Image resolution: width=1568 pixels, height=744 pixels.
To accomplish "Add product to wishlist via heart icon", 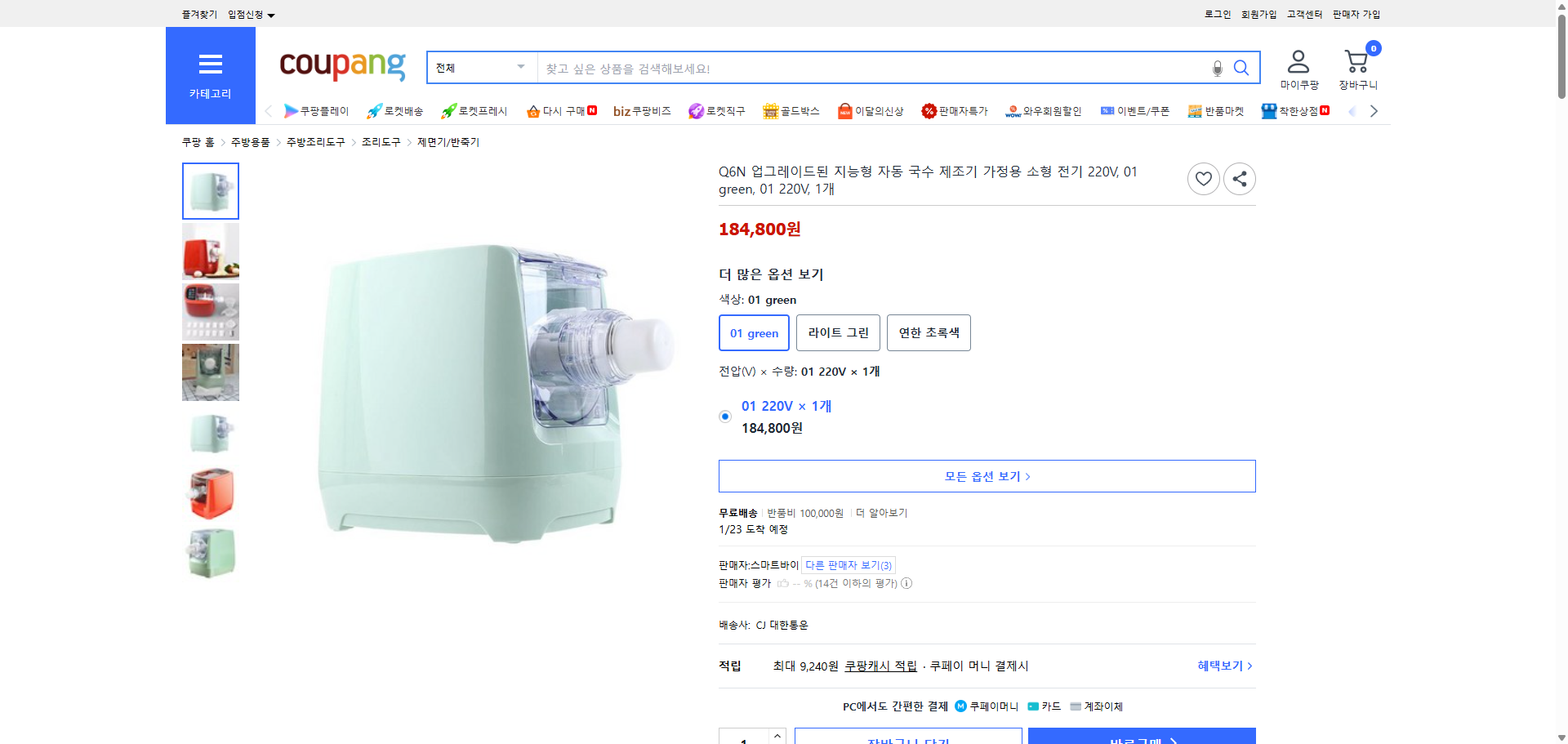I will 1203,178.
